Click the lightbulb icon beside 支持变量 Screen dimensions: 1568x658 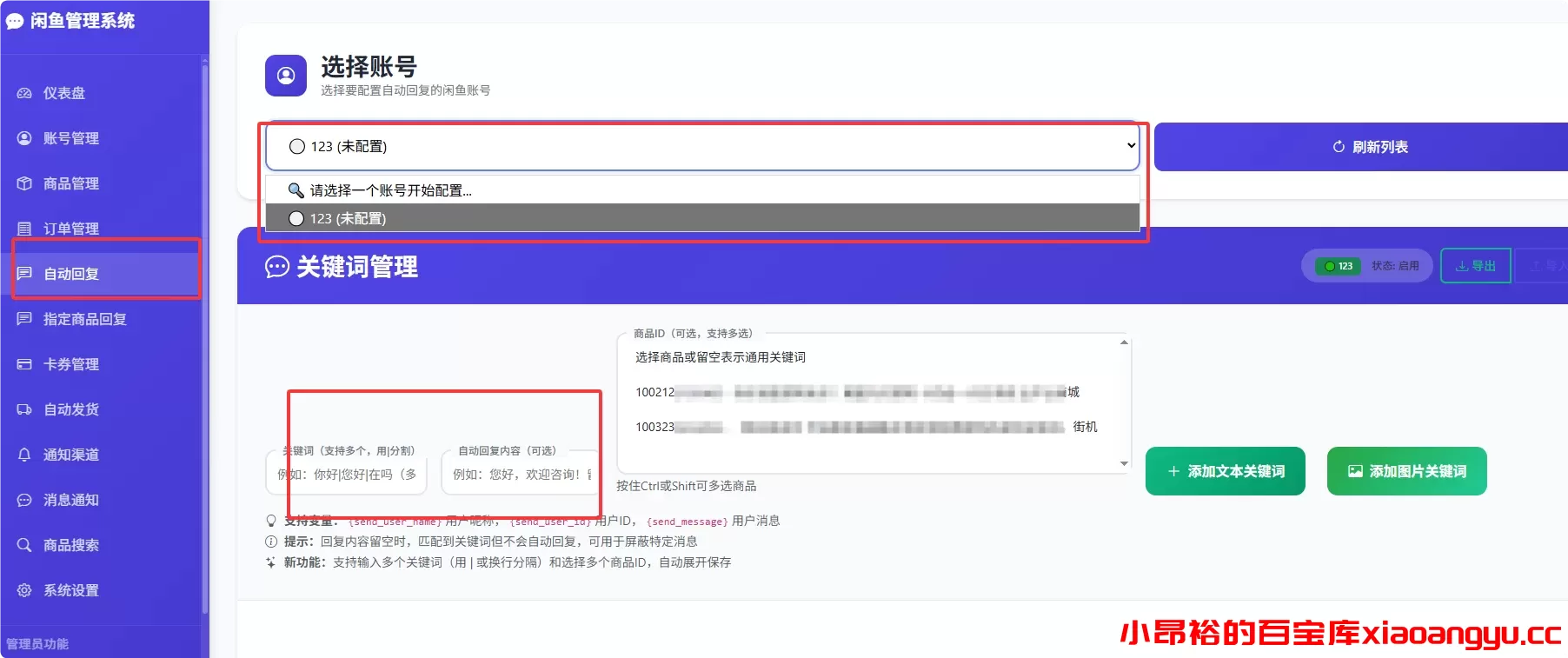(271, 521)
